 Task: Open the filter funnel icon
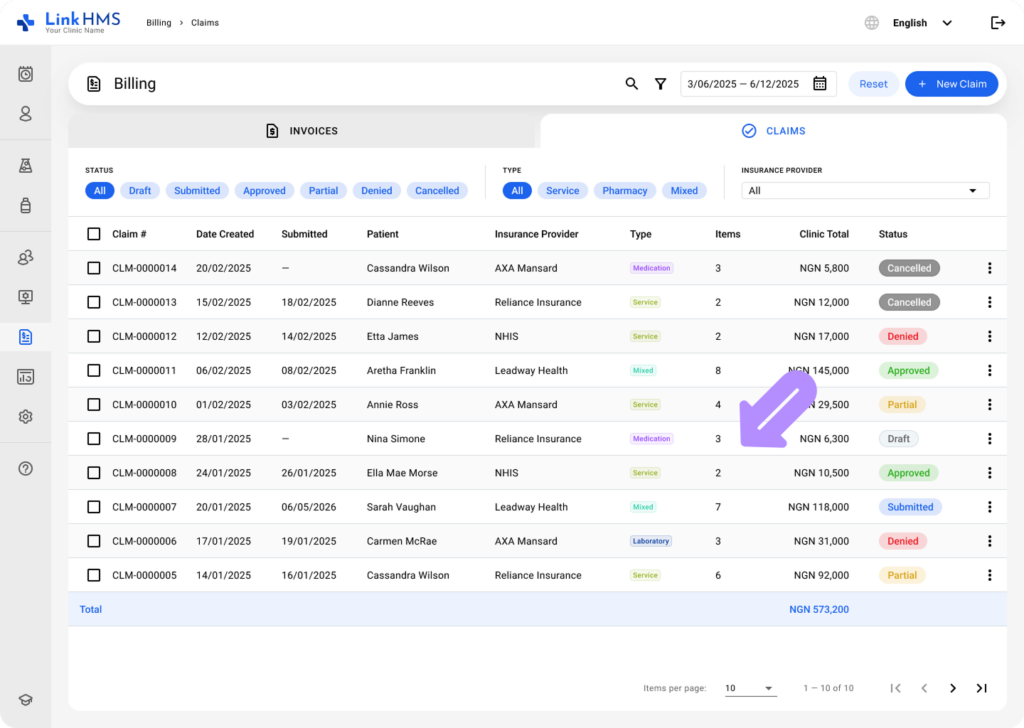[660, 84]
